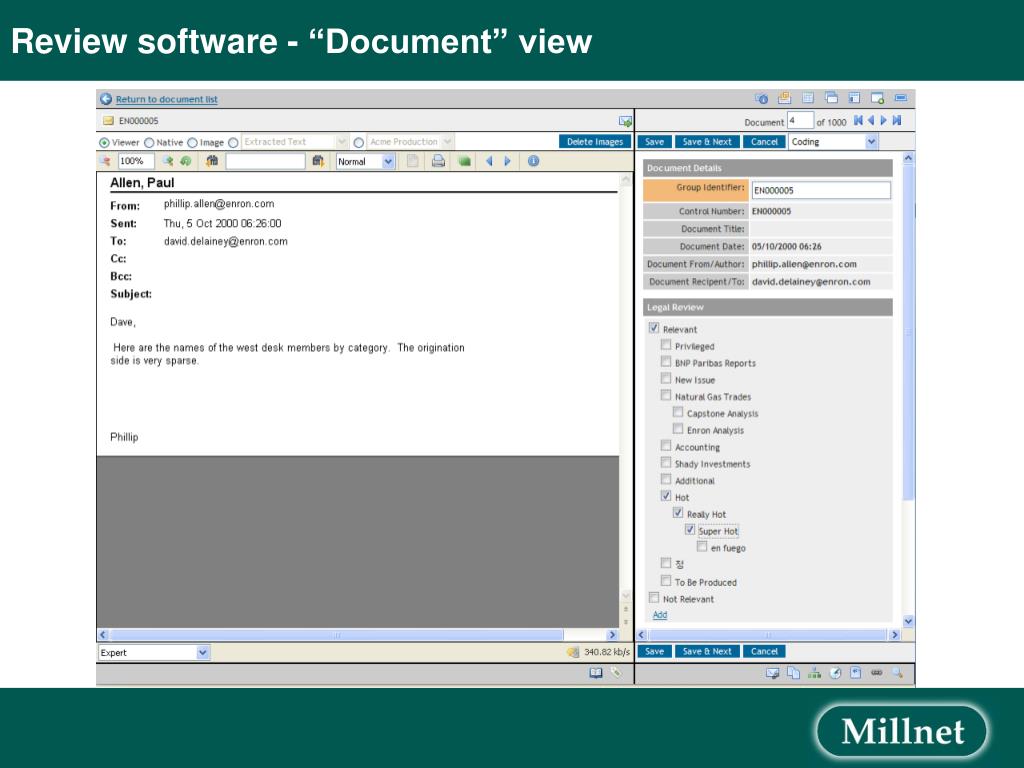Viewport: 1024px width, 768px height.
Task: Select the Native radio button
Action: click(x=149, y=142)
